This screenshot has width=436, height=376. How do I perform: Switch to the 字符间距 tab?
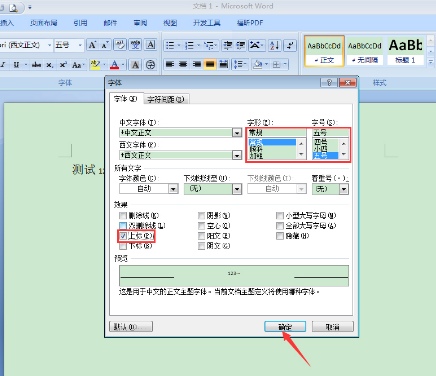pyautogui.click(x=166, y=99)
